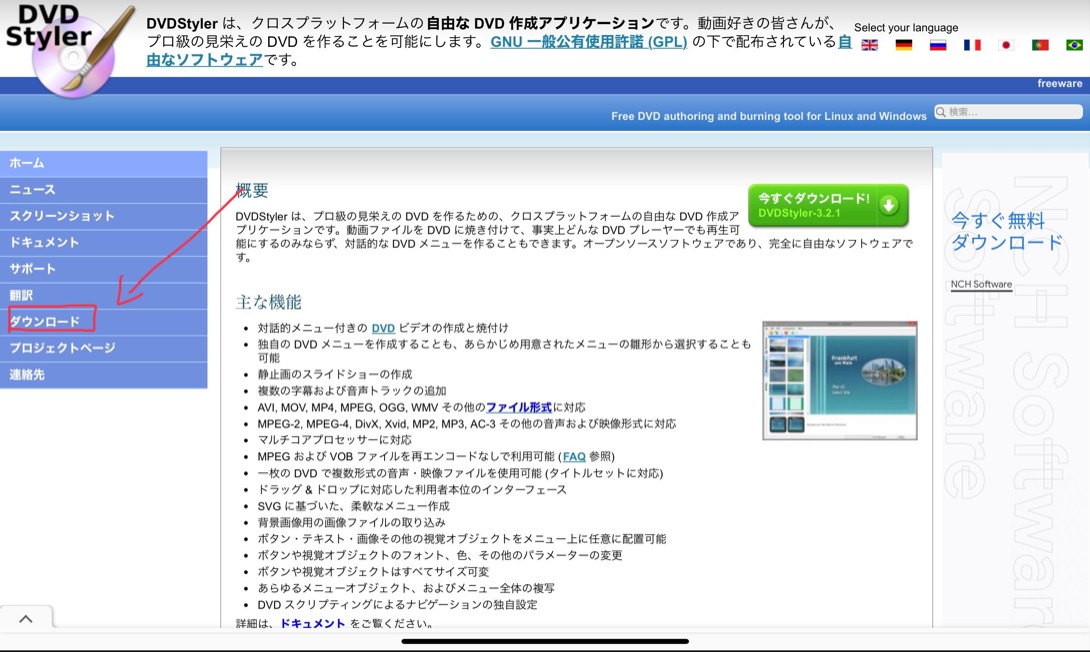
Task: Click the 'Free DVD authoring and burning tool' tagline
Action: [768, 116]
